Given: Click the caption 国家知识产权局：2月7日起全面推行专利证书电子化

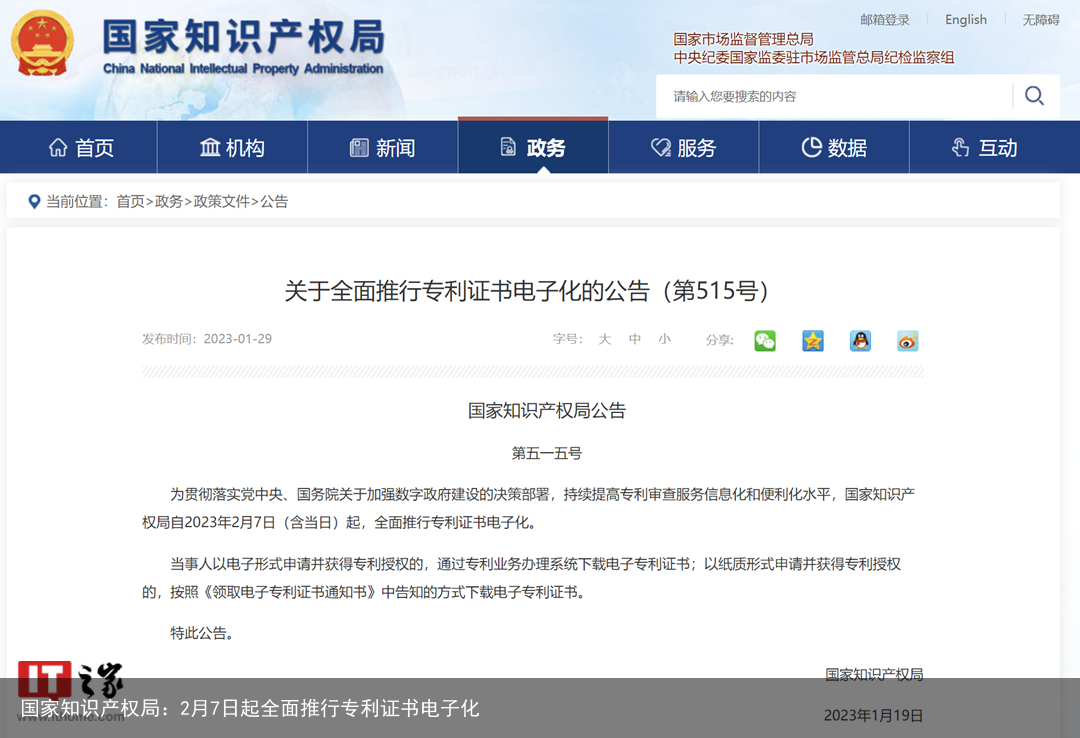Looking at the screenshot, I should tap(249, 708).
